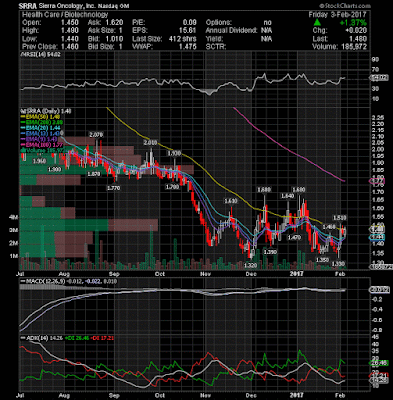Click the Friday 3-Feb-2017 date text
The image size is (393, 400).
[x=338, y=15]
